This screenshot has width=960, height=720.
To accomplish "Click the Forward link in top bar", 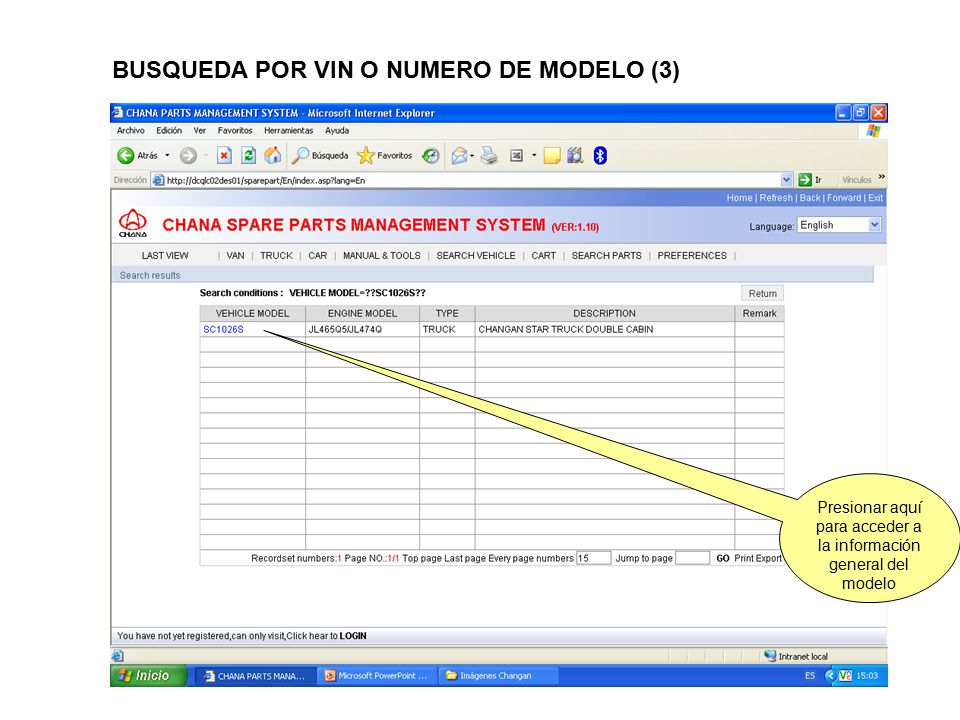I will pyautogui.click(x=844, y=198).
